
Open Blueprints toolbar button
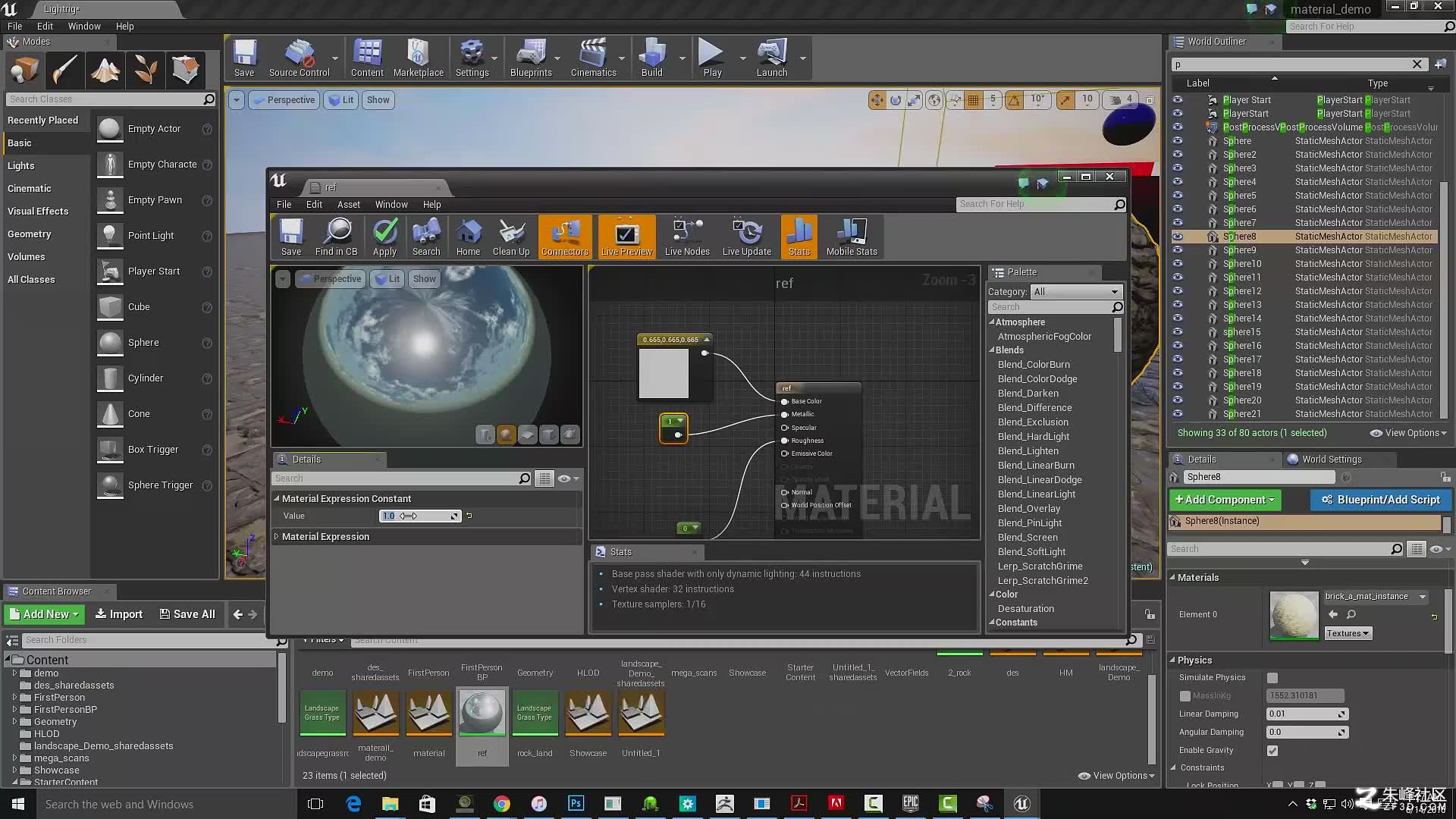(x=531, y=58)
